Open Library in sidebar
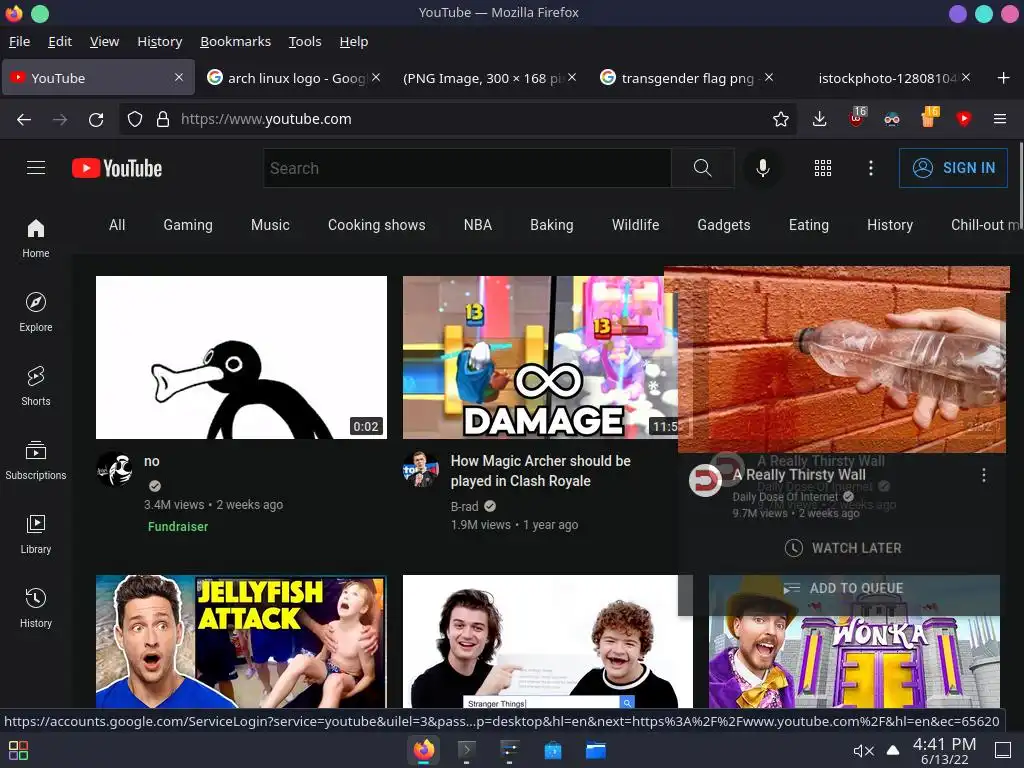The image size is (1024, 768). [36, 534]
